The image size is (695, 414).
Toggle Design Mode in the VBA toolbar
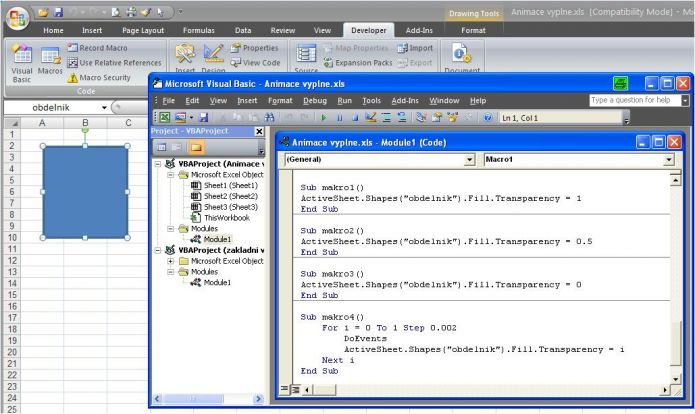pos(371,117)
